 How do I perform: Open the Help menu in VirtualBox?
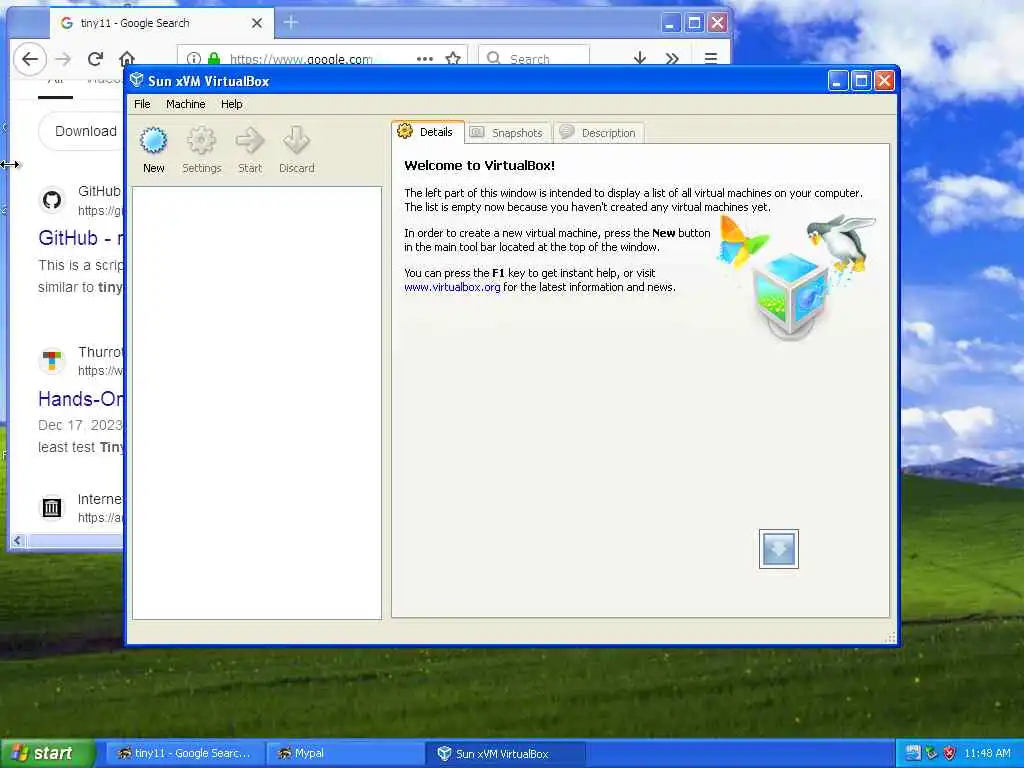coord(231,104)
